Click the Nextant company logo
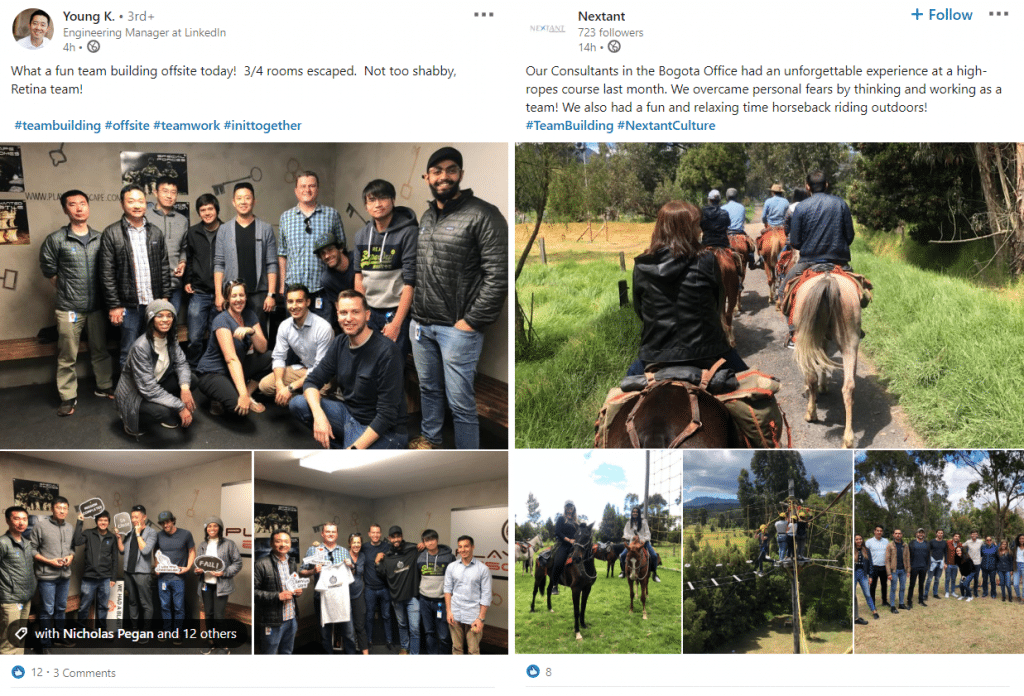The height and width of the screenshot is (696, 1024). (x=547, y=29)
